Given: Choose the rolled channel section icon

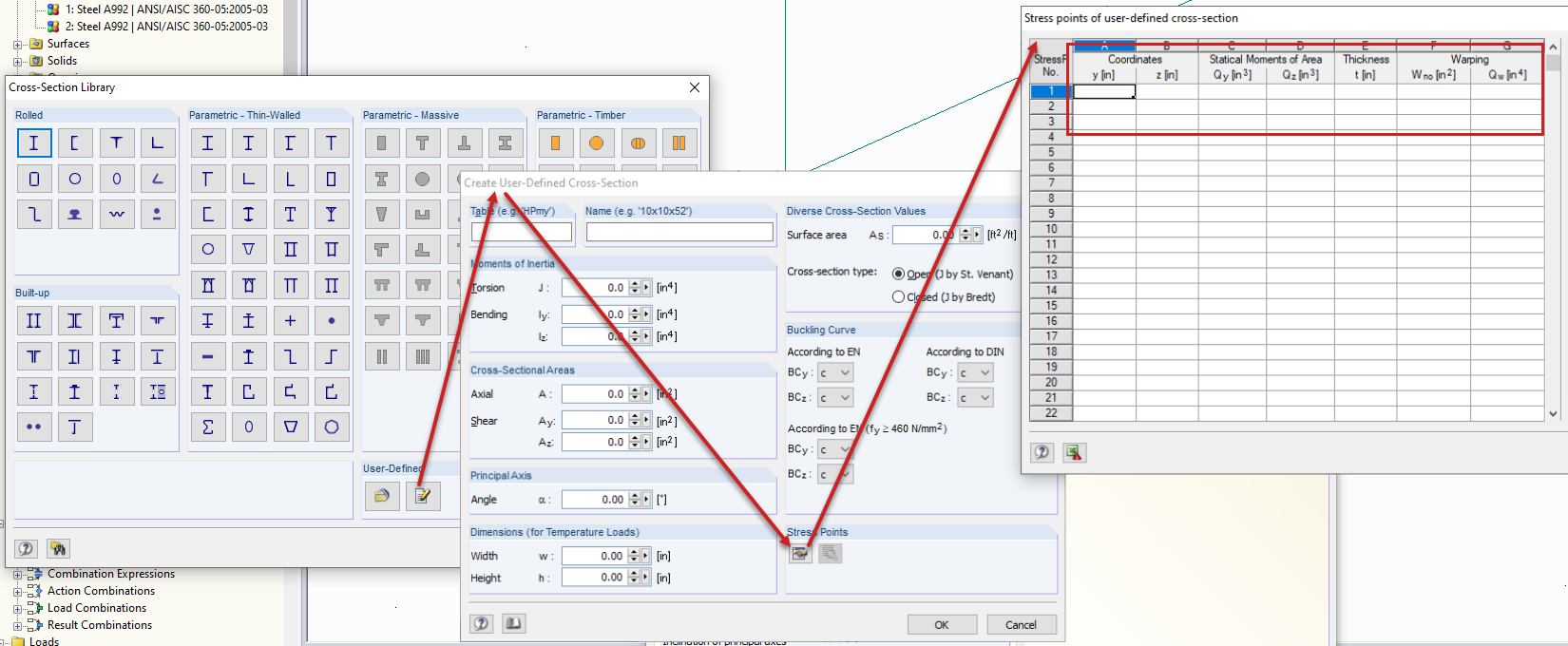Looking at the screenshot, I should (74, 143).
